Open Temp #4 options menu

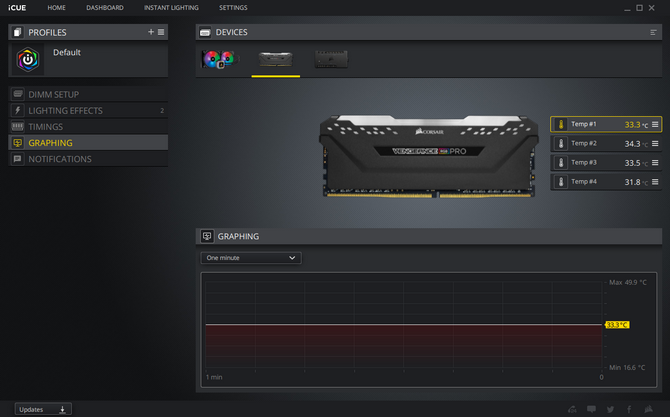pos(655,182)
